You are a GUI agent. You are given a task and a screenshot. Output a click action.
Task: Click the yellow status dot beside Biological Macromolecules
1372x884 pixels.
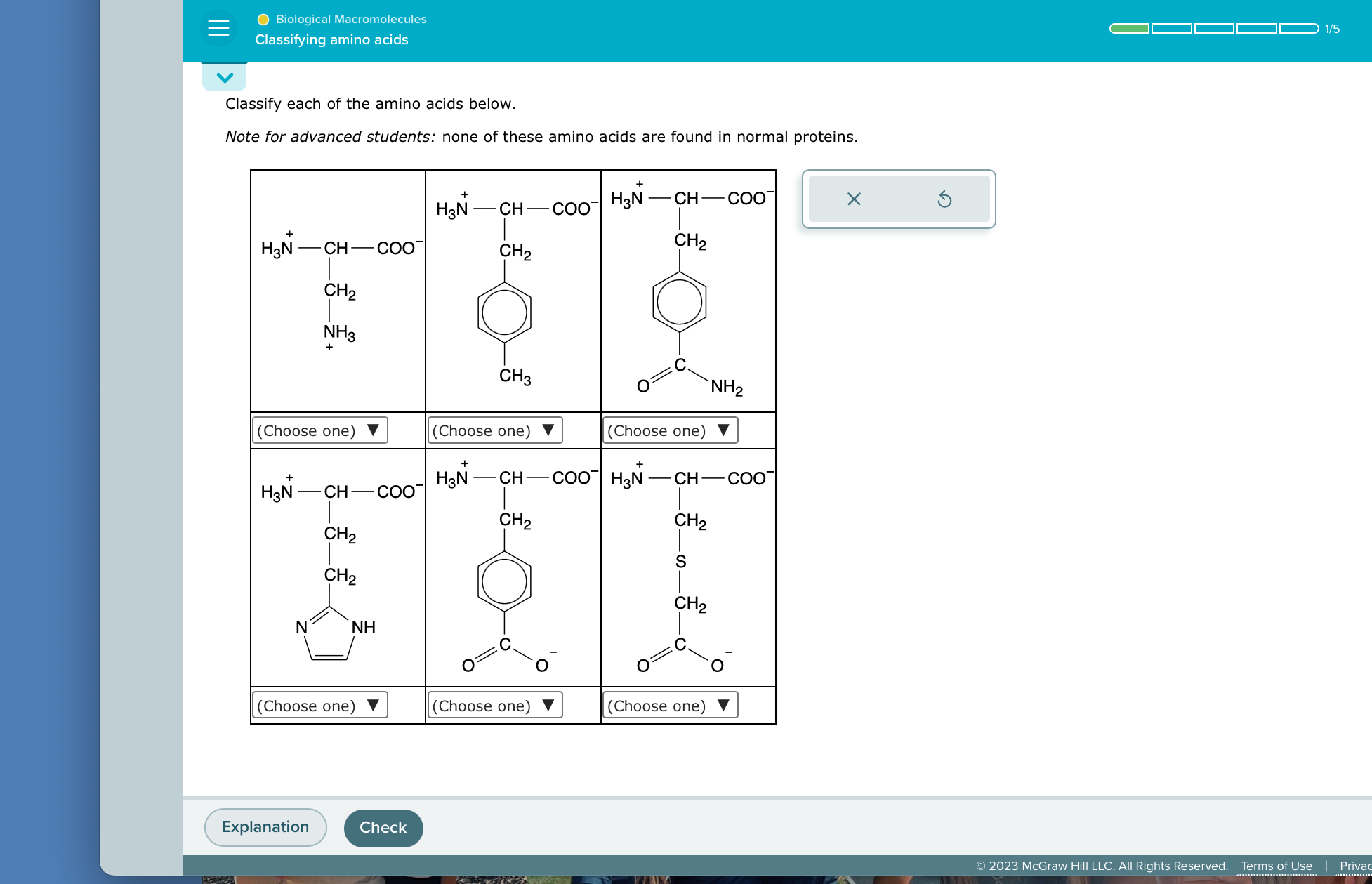click(x=263, y=20)
